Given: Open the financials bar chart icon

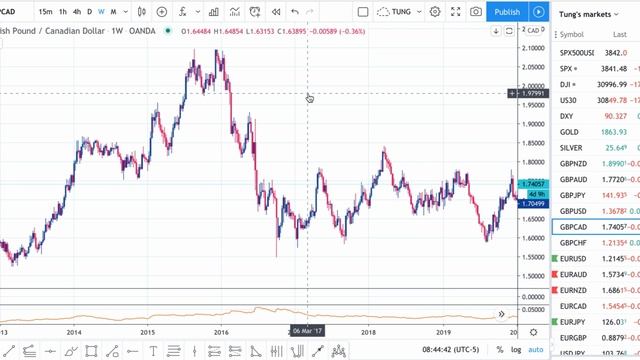Looking at the screenshot, I should coord(213,12).
